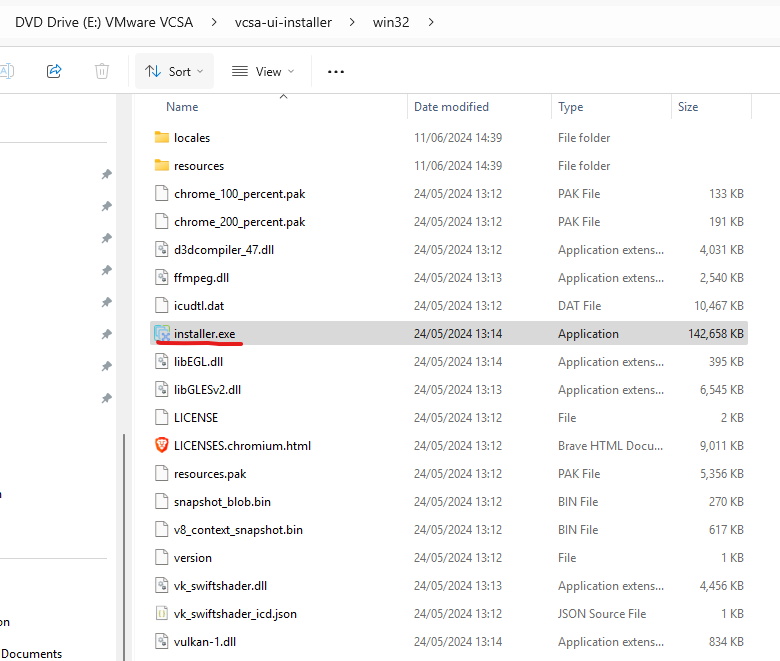
Task: Click the libGLESv2.dll file icon
Action: pyautogui.click(x=162, y=389)
